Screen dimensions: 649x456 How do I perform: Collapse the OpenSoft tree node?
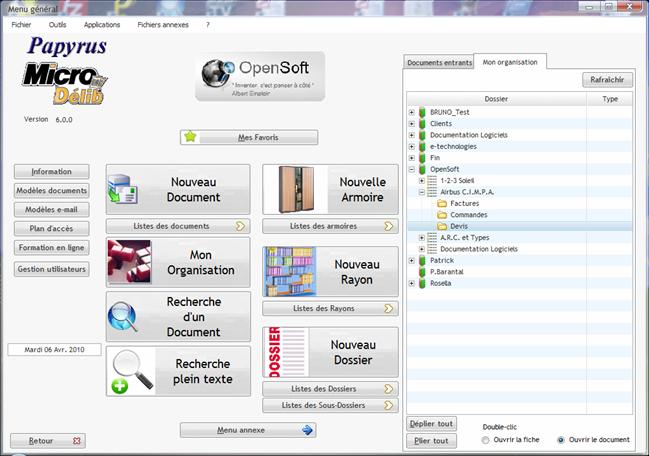click(411, 170)
